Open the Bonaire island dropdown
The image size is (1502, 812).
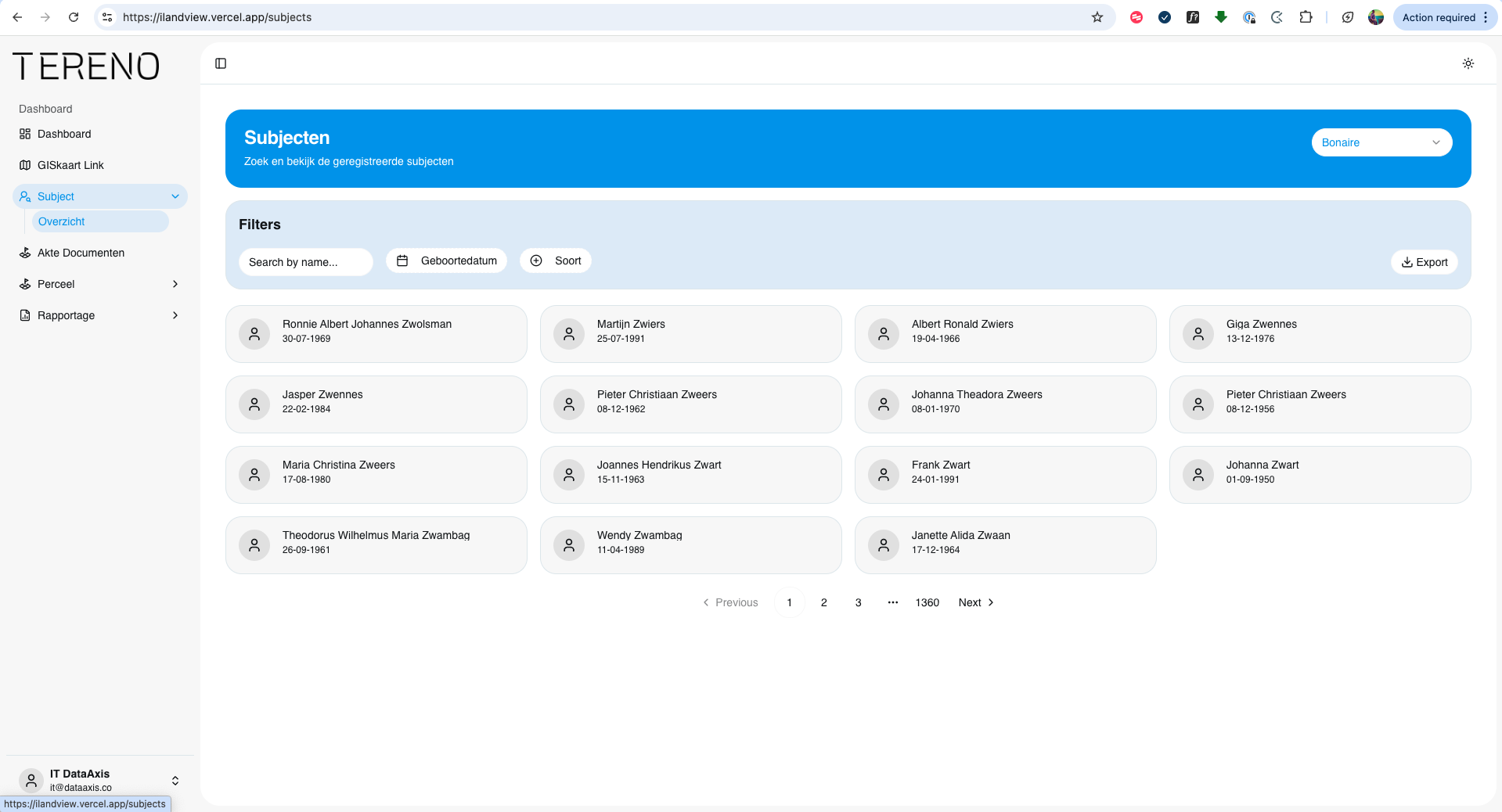[x=1381, y=142]
